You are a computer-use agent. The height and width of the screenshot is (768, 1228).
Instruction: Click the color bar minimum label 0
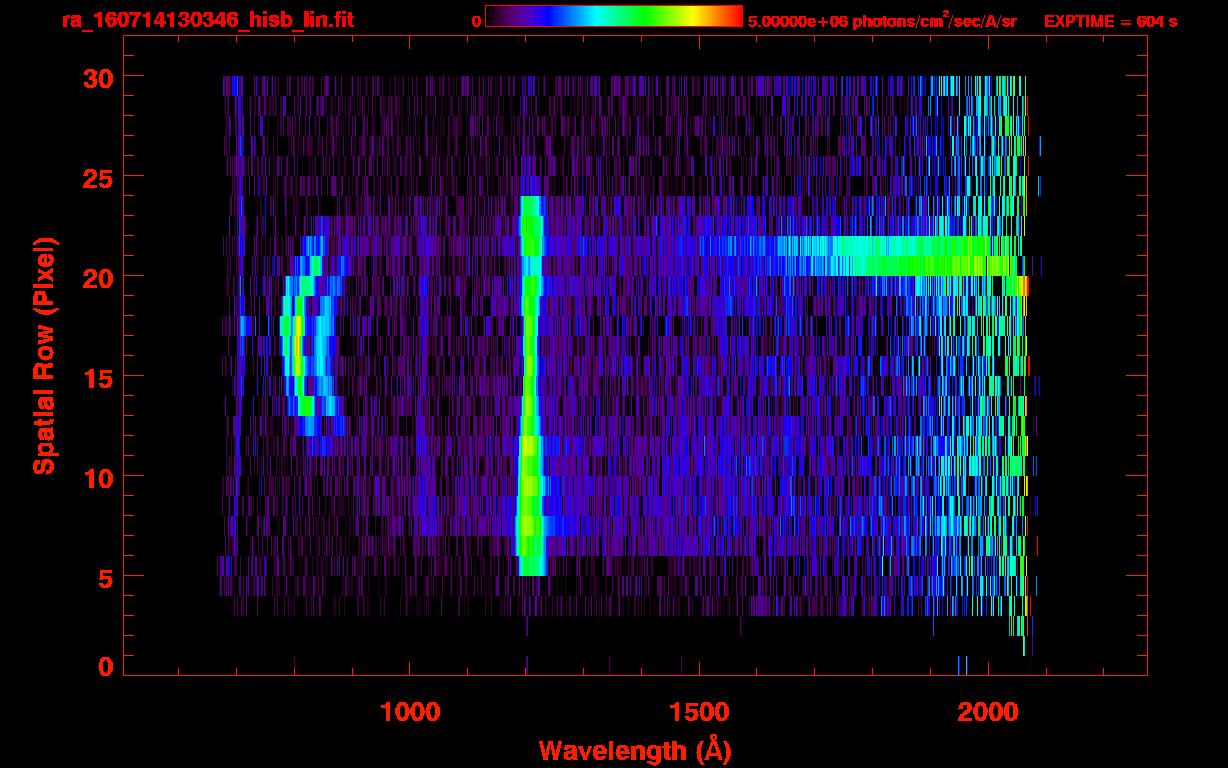pyautogui.click(x=476, y=21)
